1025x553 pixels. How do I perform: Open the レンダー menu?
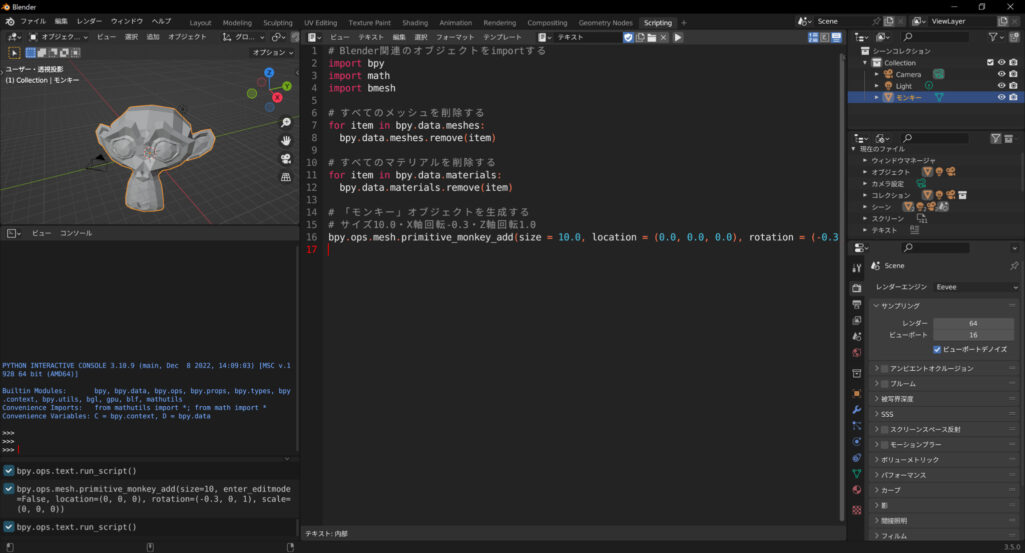pyautogui.click(x=89, y=22)
